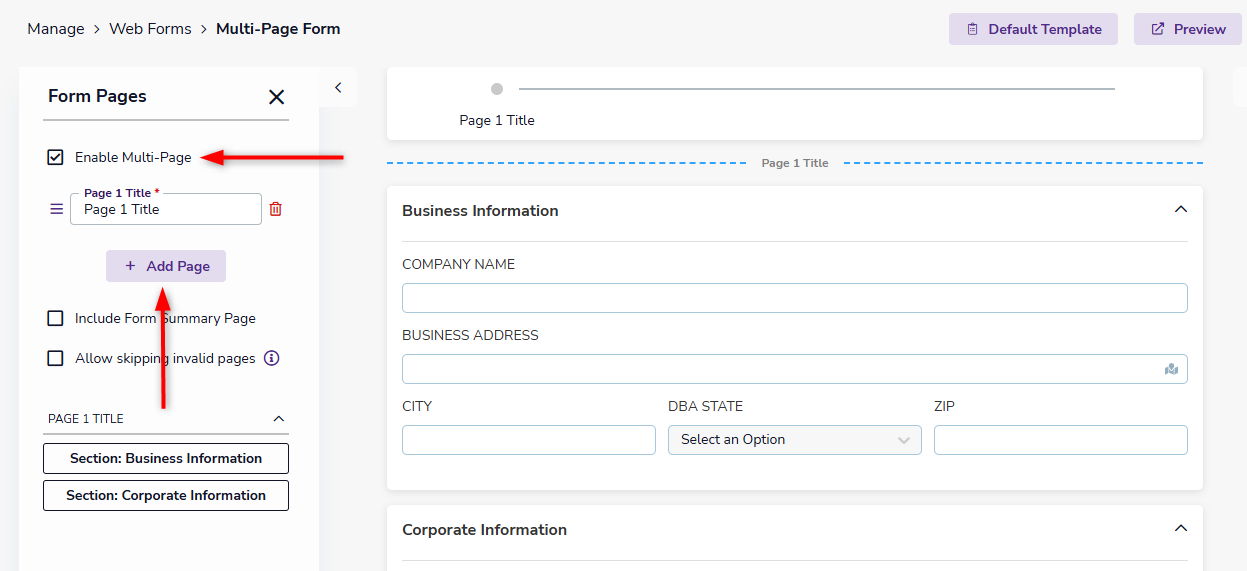Focus the Business Address field
The width and height of the screenshot is (1247, 571).
point(795,369)
